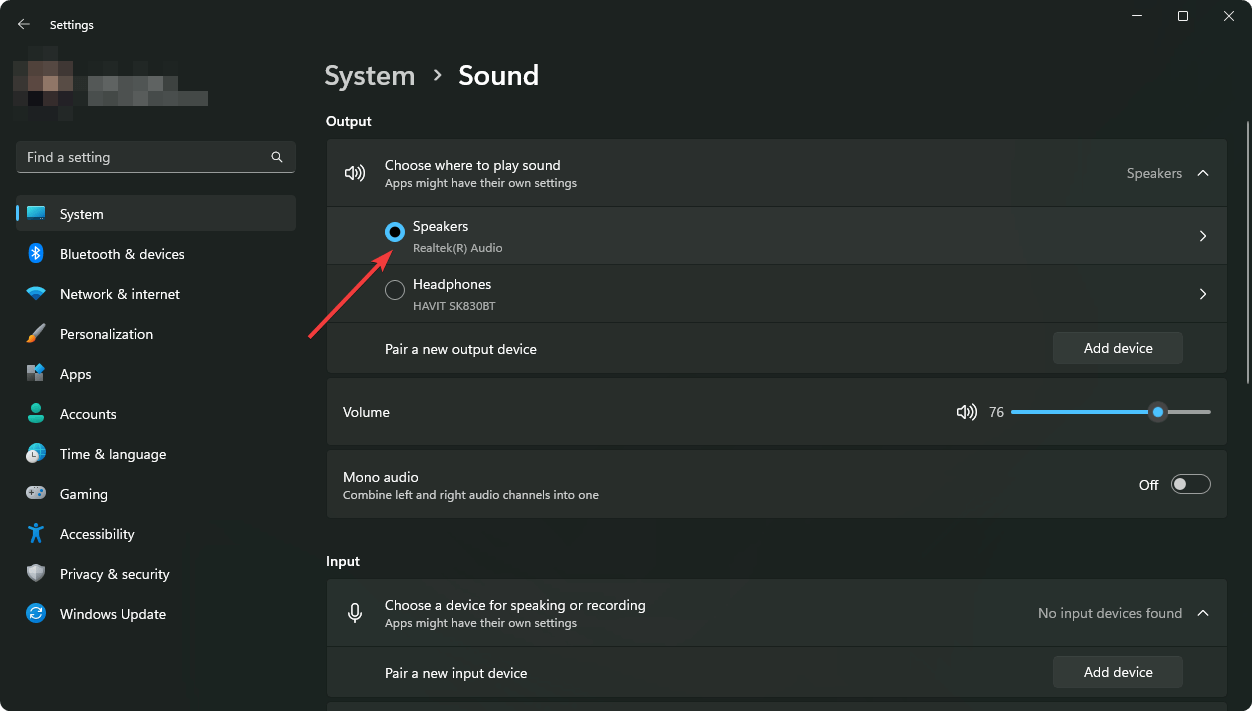This screenshot has height=711, width=1252.
Task: Go to Time & language settings
Action: point(112,454)
